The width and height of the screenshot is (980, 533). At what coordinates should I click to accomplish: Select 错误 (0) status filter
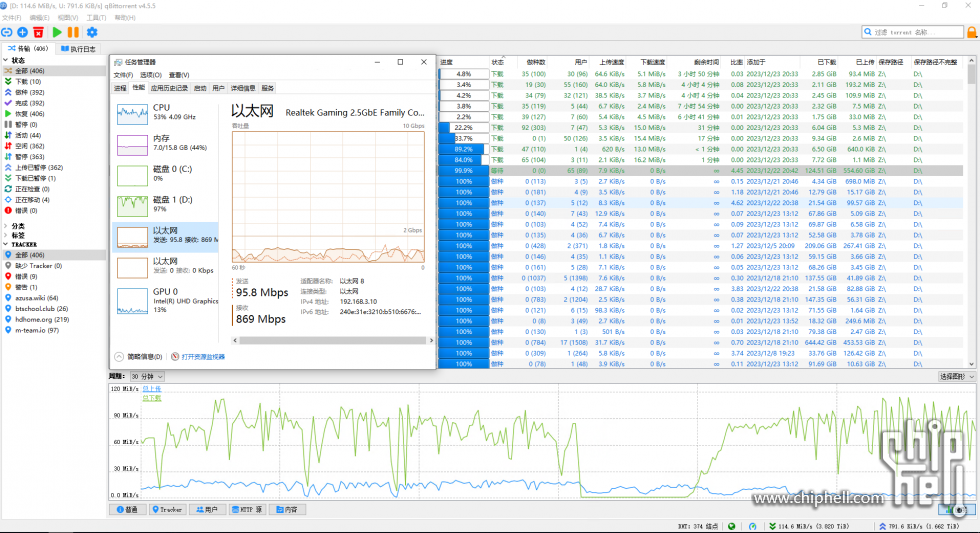tap(26, 211)
